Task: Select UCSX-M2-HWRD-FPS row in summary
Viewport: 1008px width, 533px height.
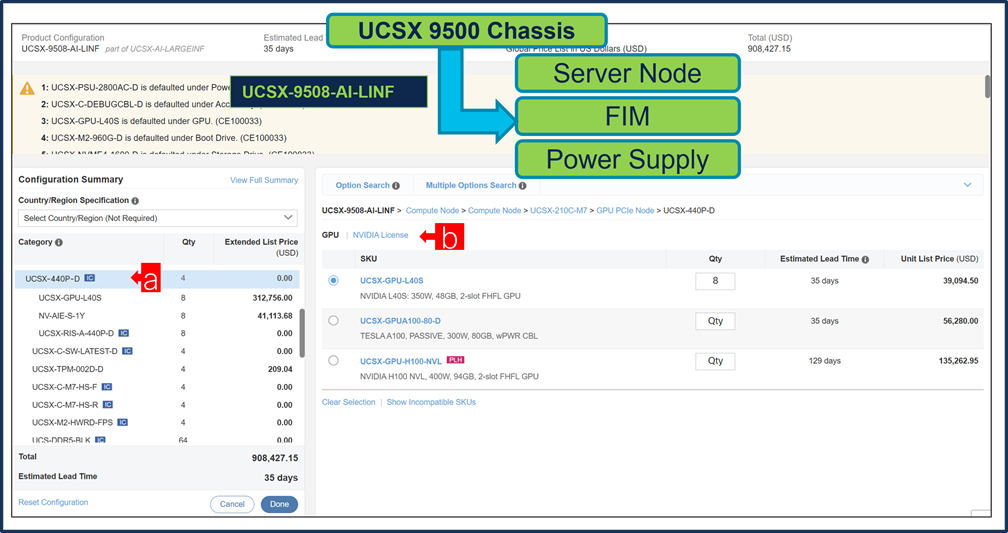Action: click(157, 422)
